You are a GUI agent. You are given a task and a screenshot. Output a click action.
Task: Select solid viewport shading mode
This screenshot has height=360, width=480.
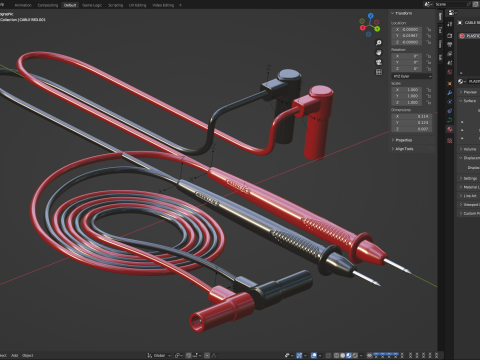click(343, 355)
